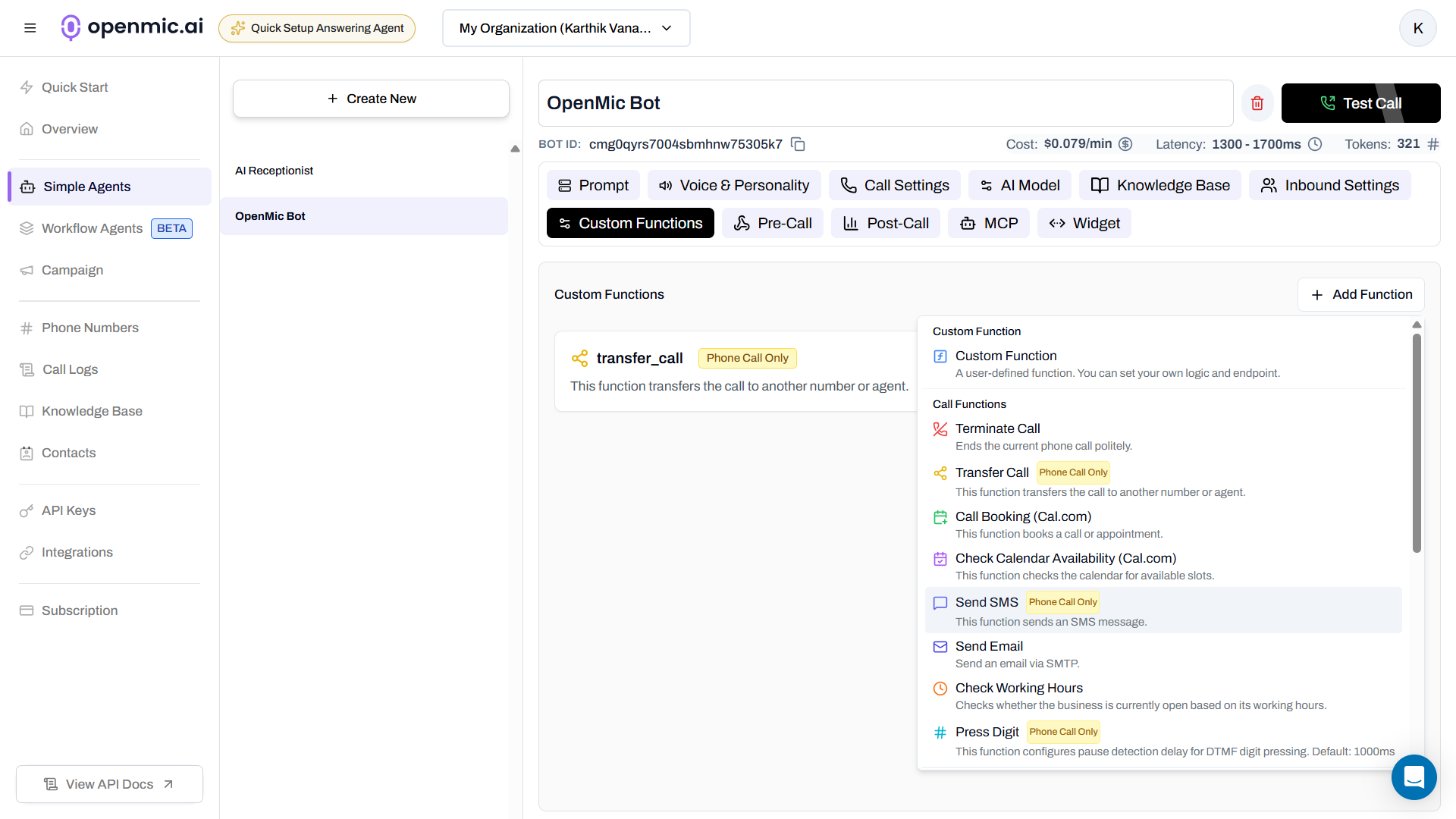The height and width of the screenshot is (819, 1456).
Task: Open the Knowledge Base tab
Action: [1160, 185]
